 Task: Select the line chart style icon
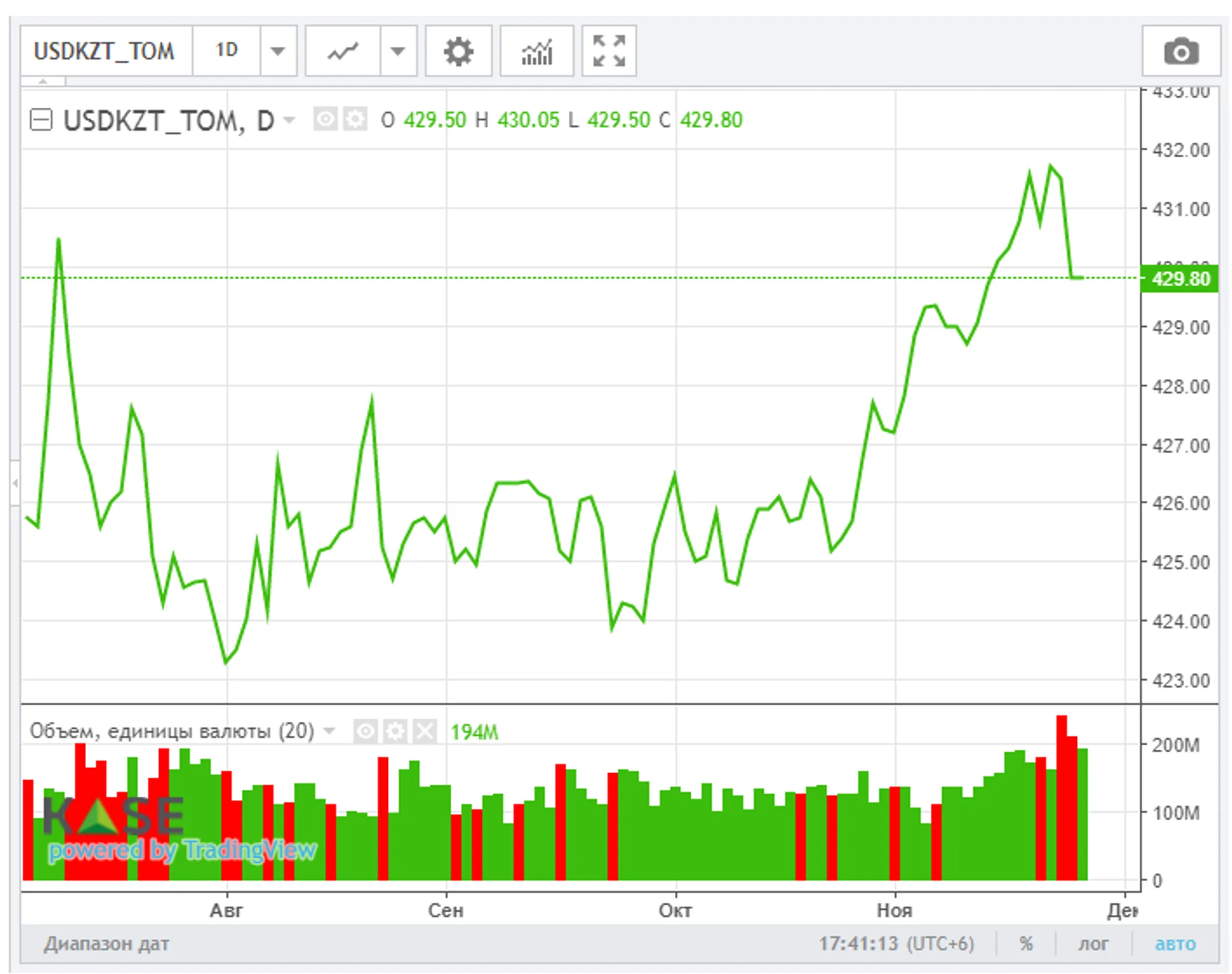click(343, 51)
